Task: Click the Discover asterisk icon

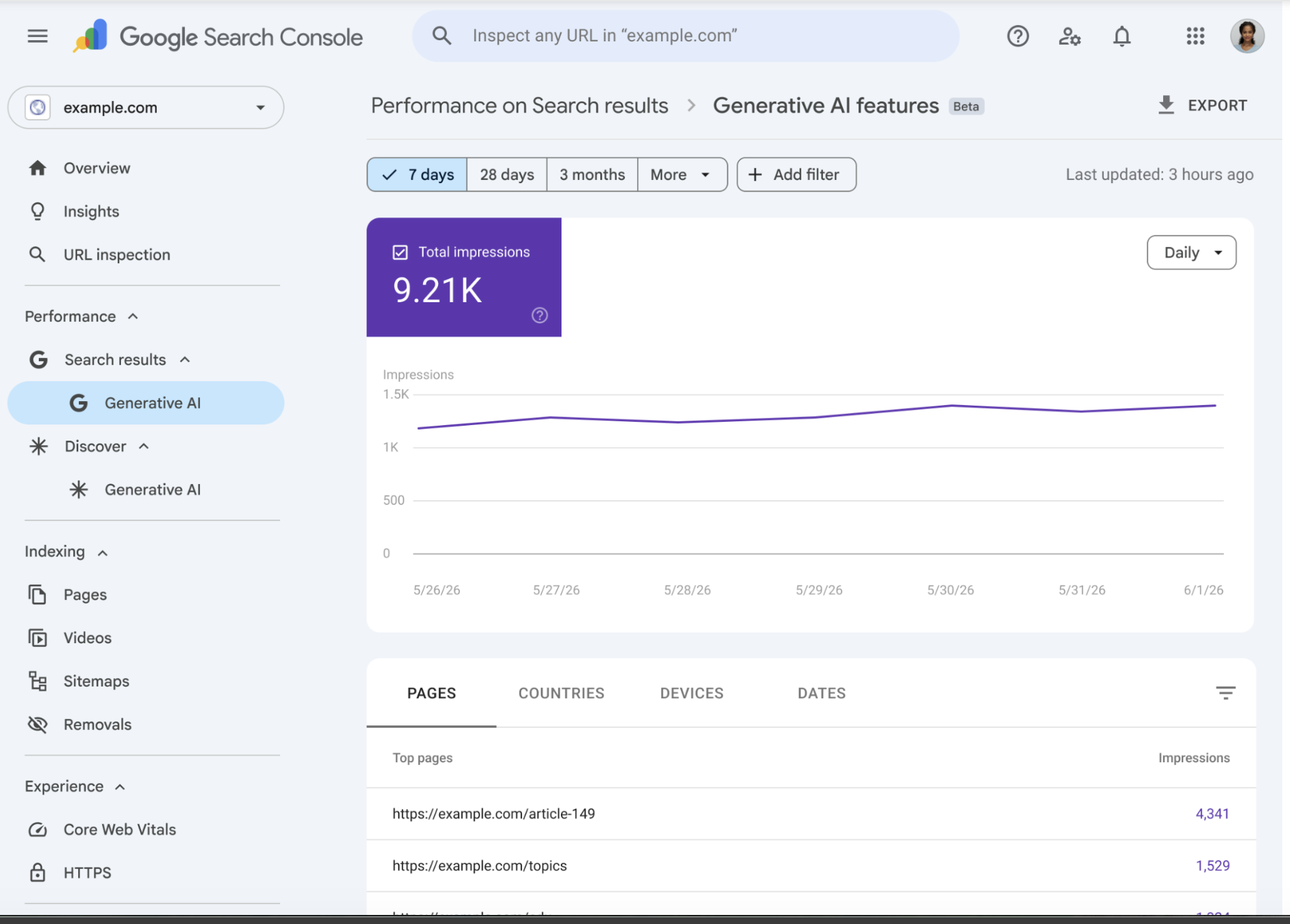Action: pos(39,446)
